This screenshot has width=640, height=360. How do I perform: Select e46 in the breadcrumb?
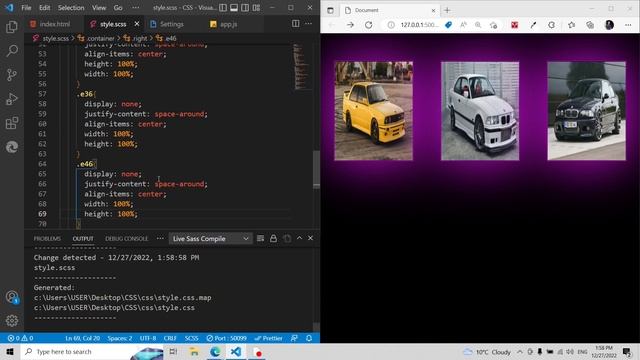tap(170, 38)
